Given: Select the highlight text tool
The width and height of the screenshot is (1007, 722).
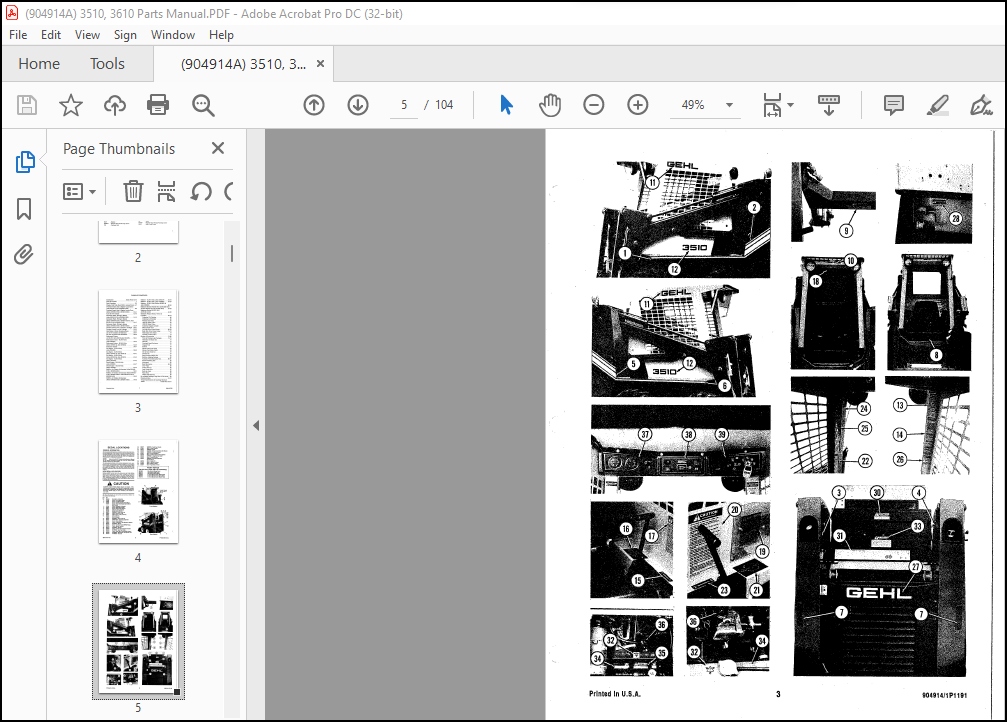Looking at the screenshot, I should [938, 105].
